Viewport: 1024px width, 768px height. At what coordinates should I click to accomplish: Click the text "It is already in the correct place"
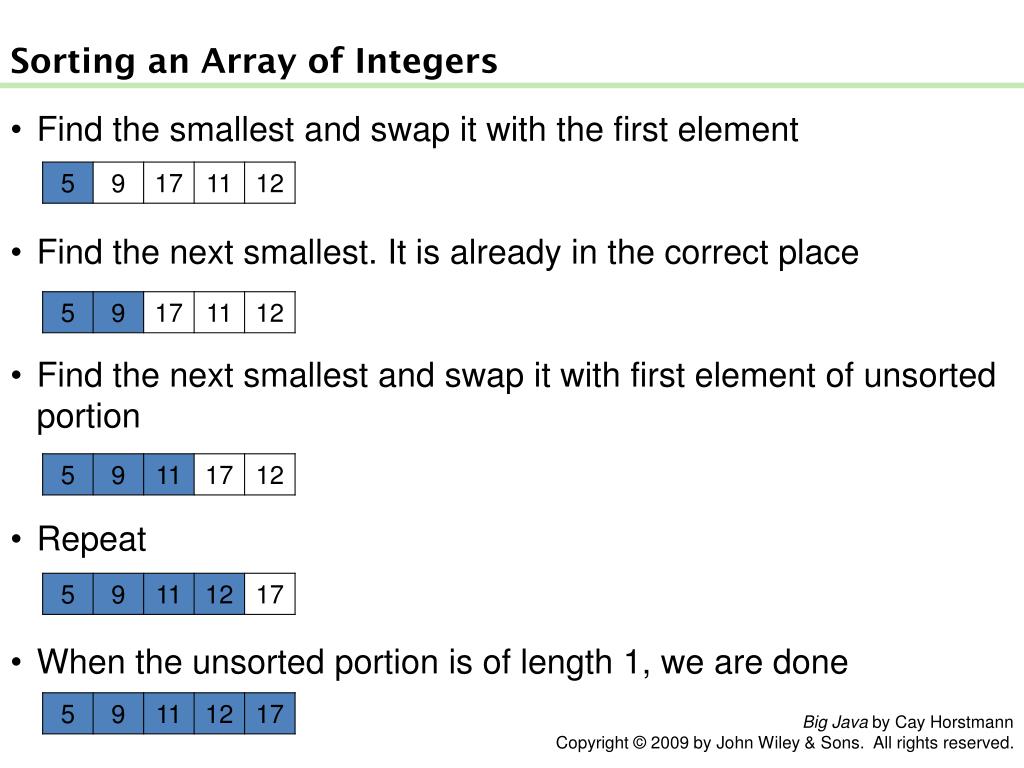tap(623, 253)
